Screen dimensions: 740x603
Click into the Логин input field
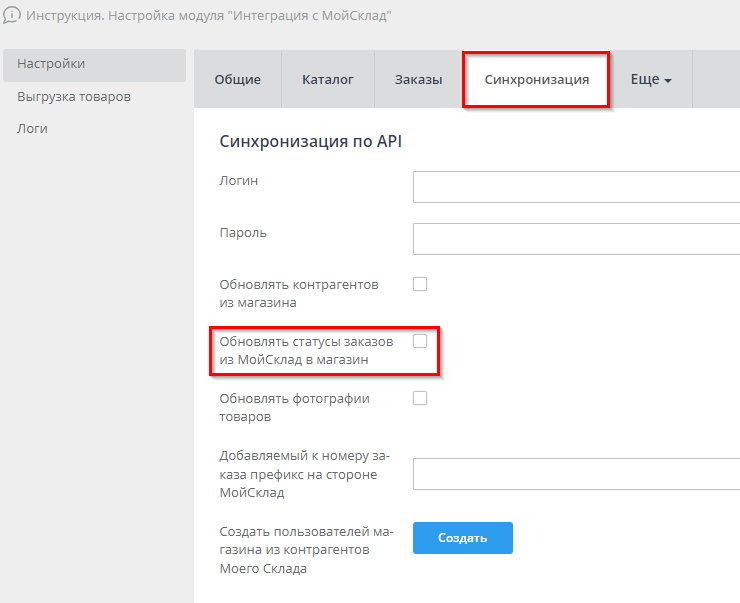click(x=576, y=187)
